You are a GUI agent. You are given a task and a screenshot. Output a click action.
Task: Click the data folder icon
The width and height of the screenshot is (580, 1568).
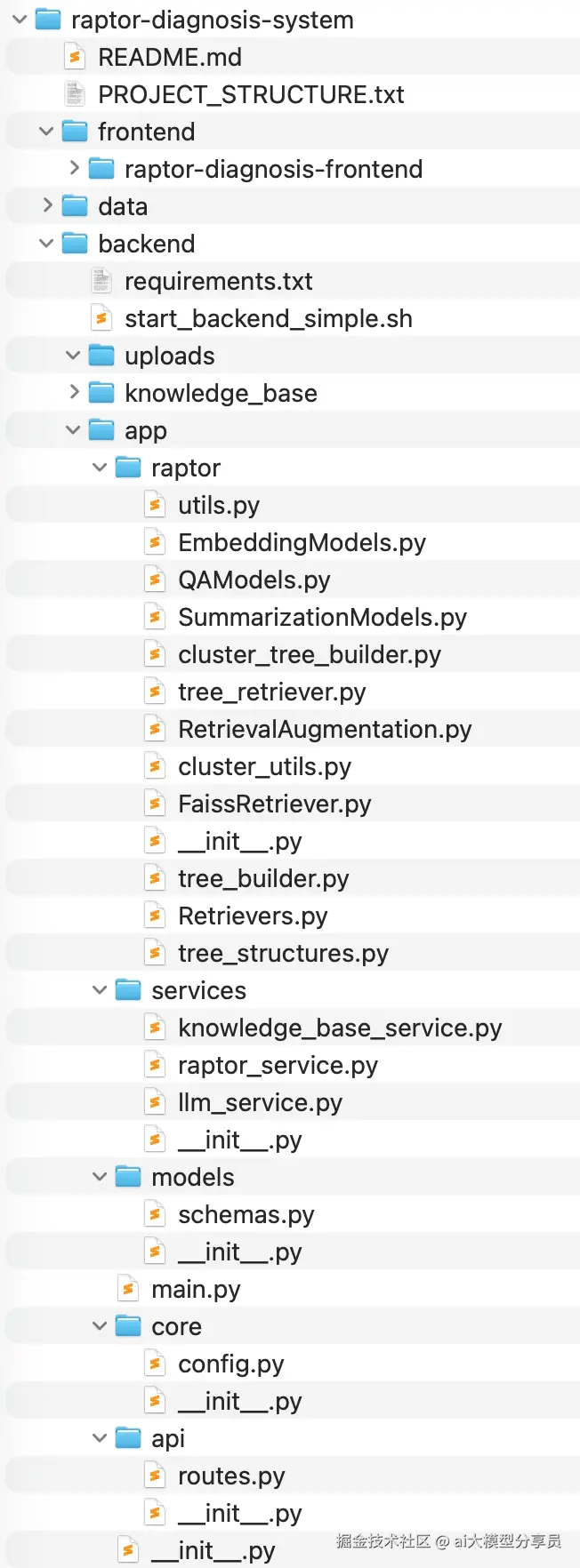(x=76, y=206)
